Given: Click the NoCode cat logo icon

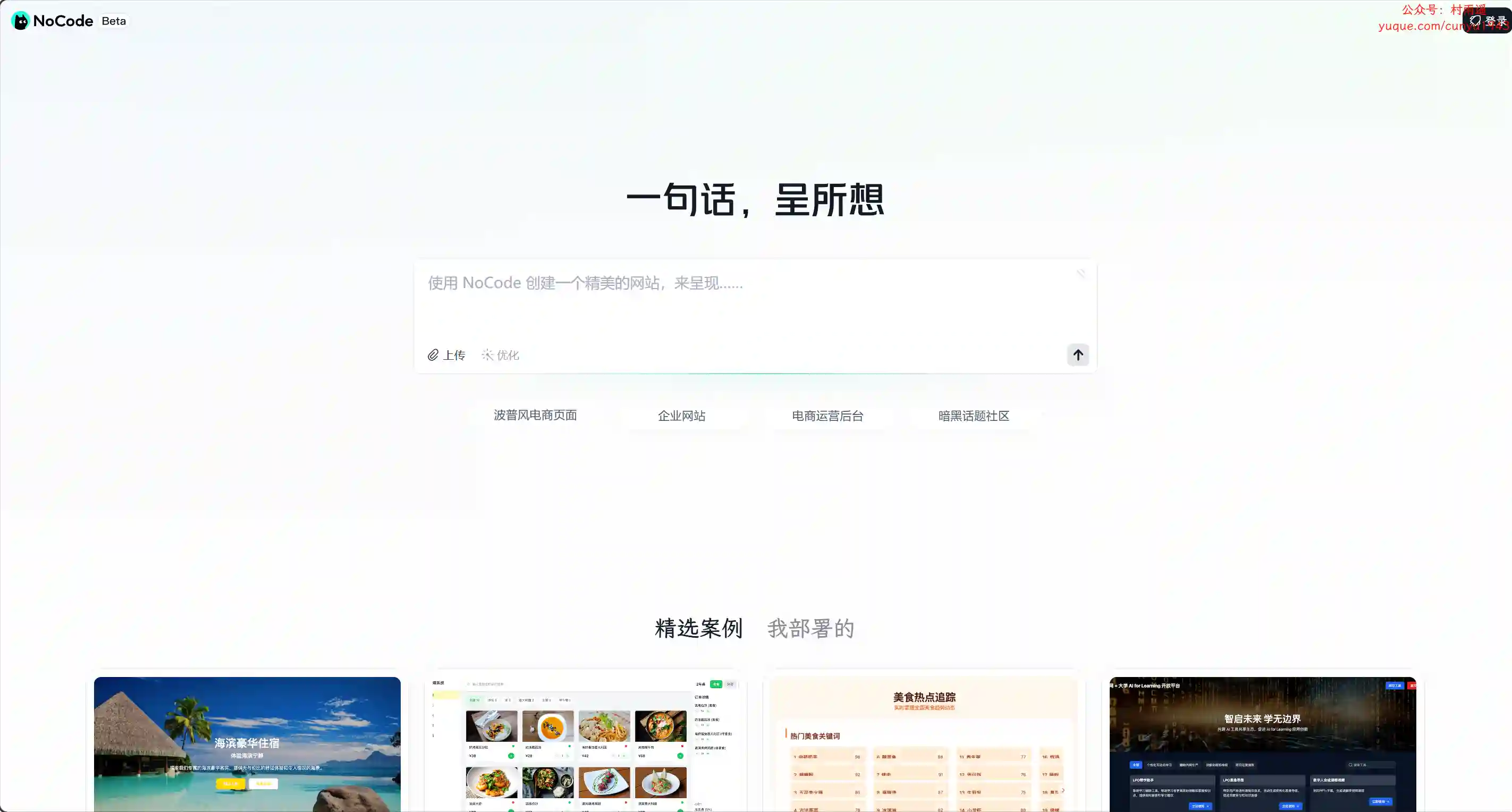Looking at the screenshot, I should [21, 21].
